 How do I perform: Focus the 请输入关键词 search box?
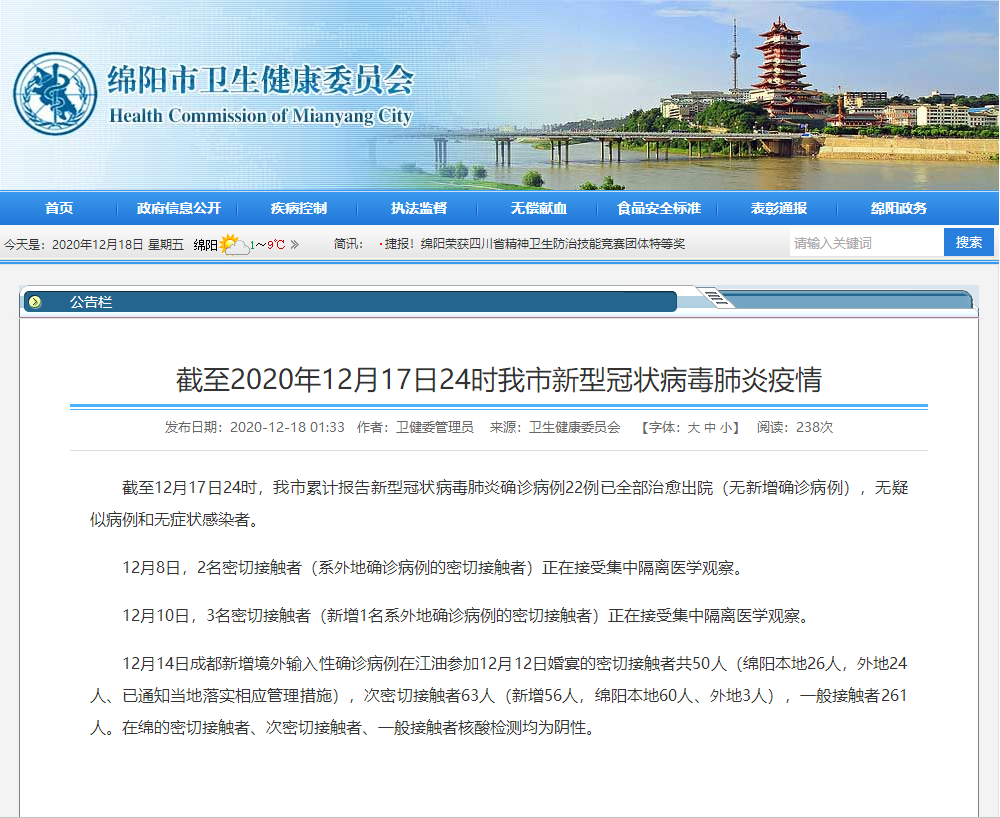click(x=866, y=243)
